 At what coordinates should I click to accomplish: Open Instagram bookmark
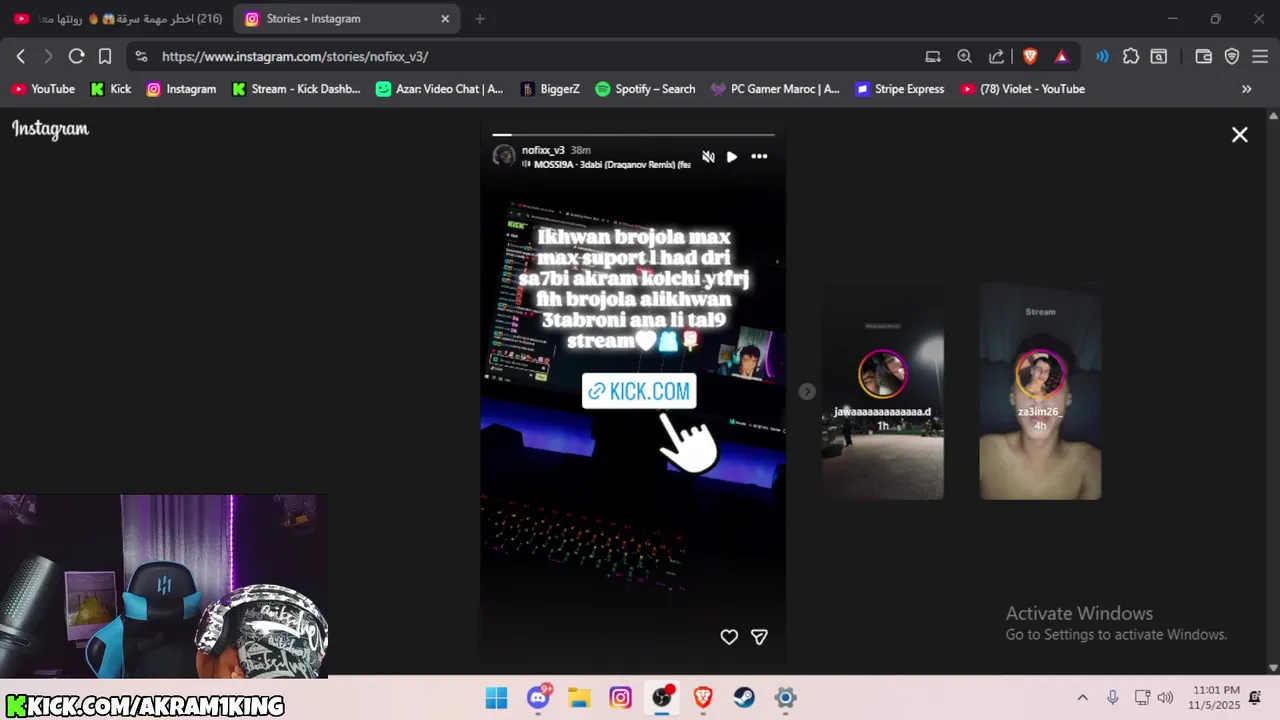(x=181, y=89)
